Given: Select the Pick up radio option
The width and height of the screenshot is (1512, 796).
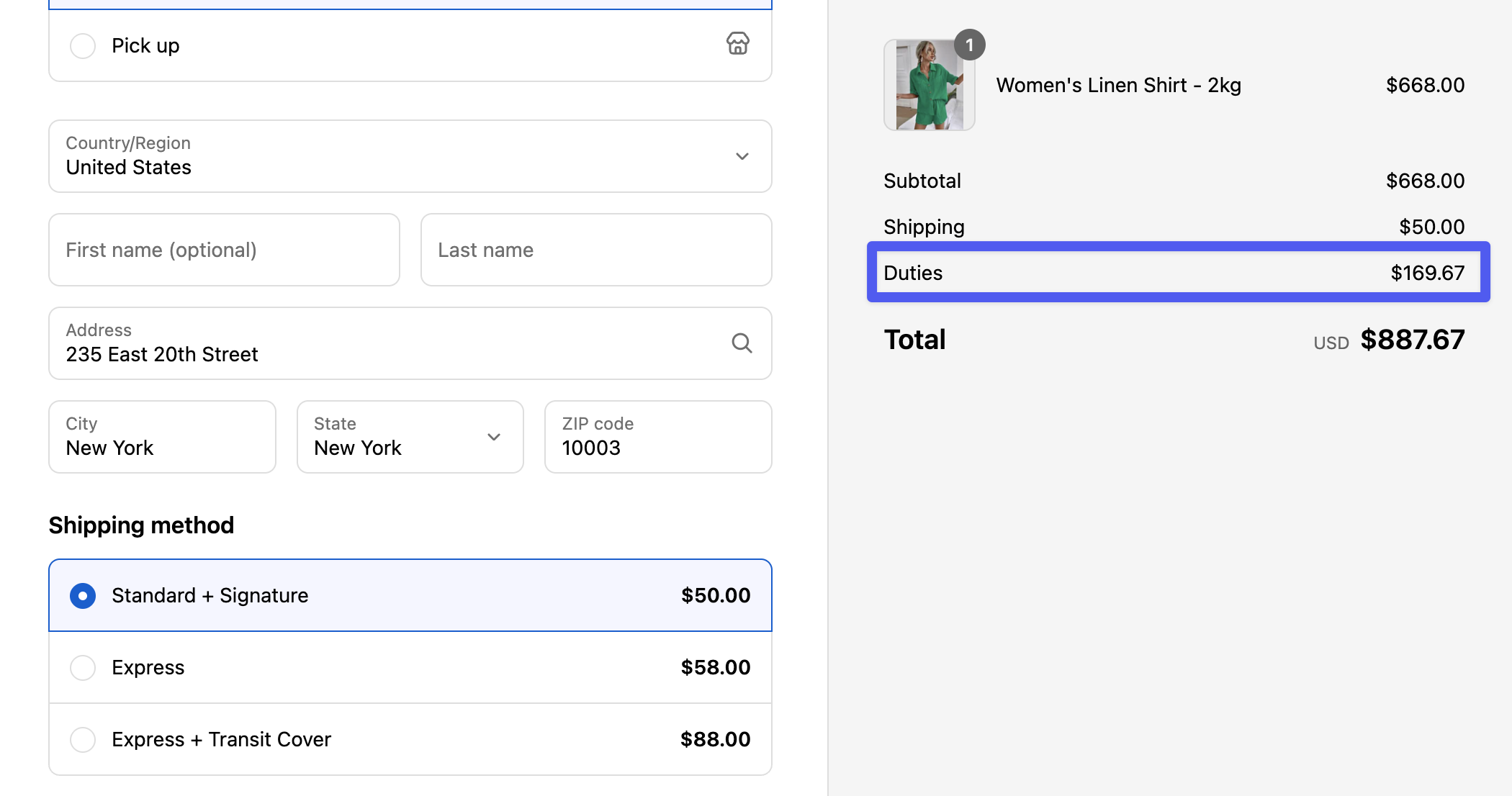Looking at the screenshot, I should click(x=83, y=46).
